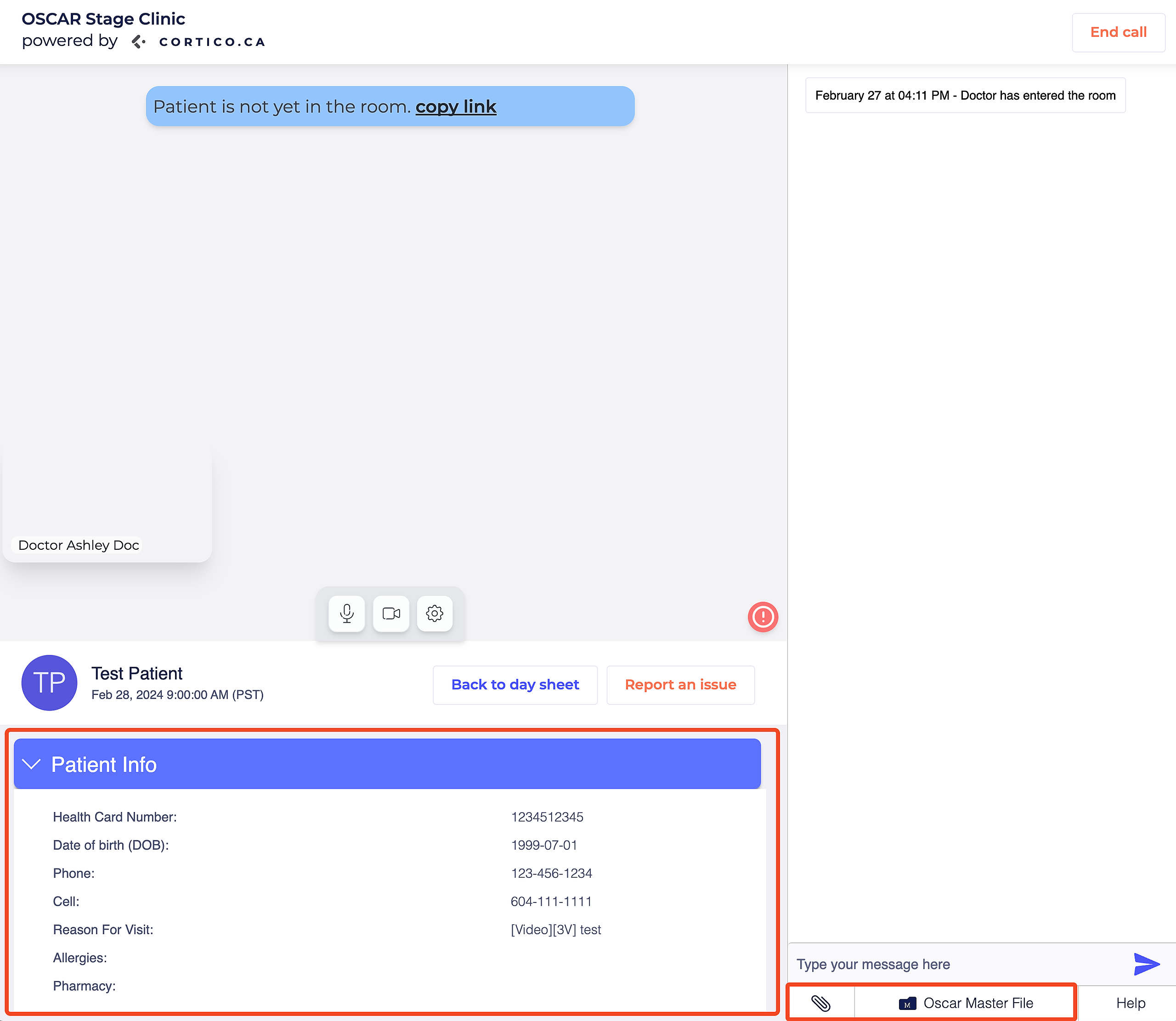Click the Help tab
Viewport: 1176px width, 1021px height.
pos(1130,1003)
